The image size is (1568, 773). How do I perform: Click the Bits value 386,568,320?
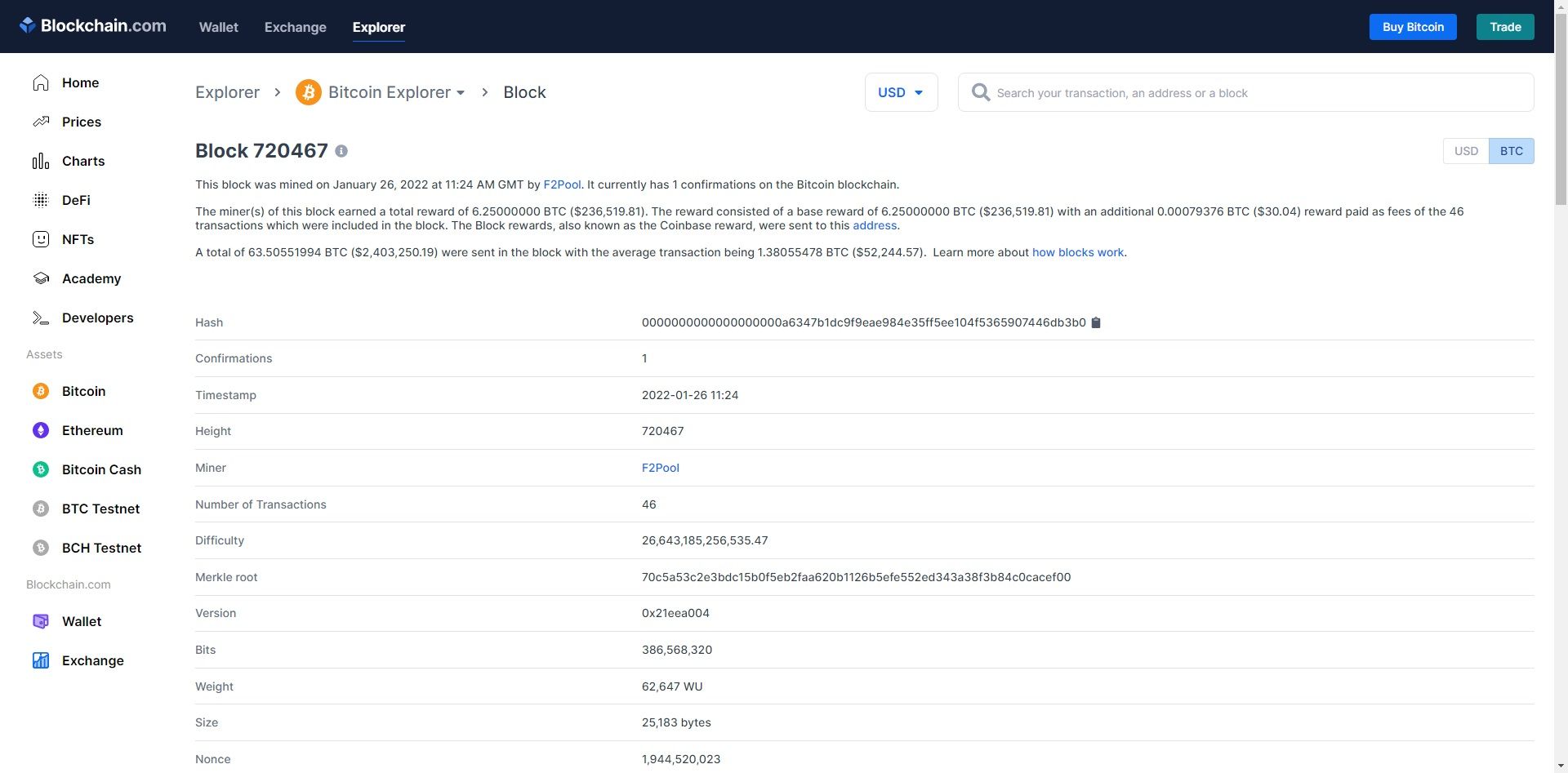(677, 650)
